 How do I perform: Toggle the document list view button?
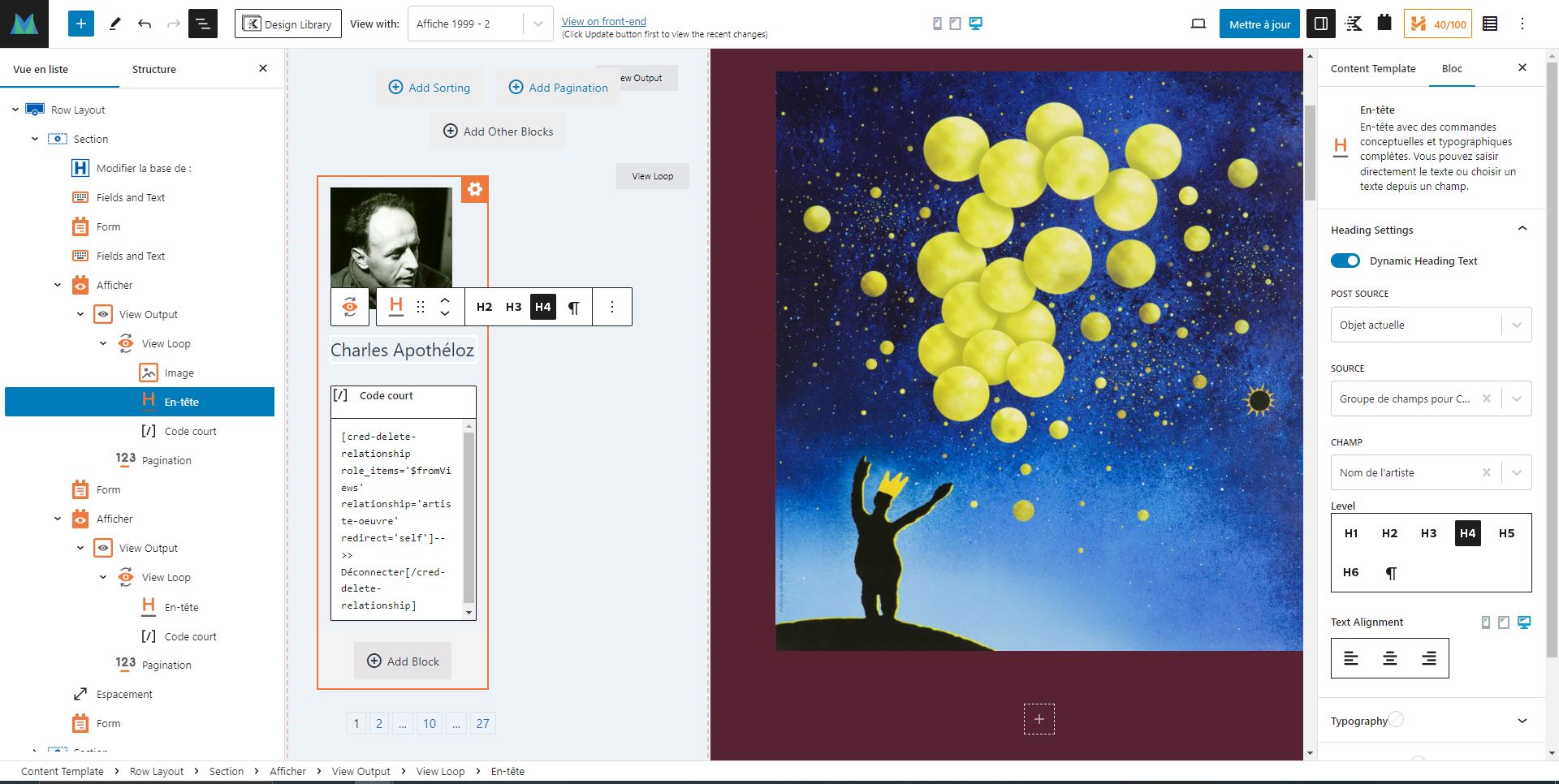[x=203, y=24]
